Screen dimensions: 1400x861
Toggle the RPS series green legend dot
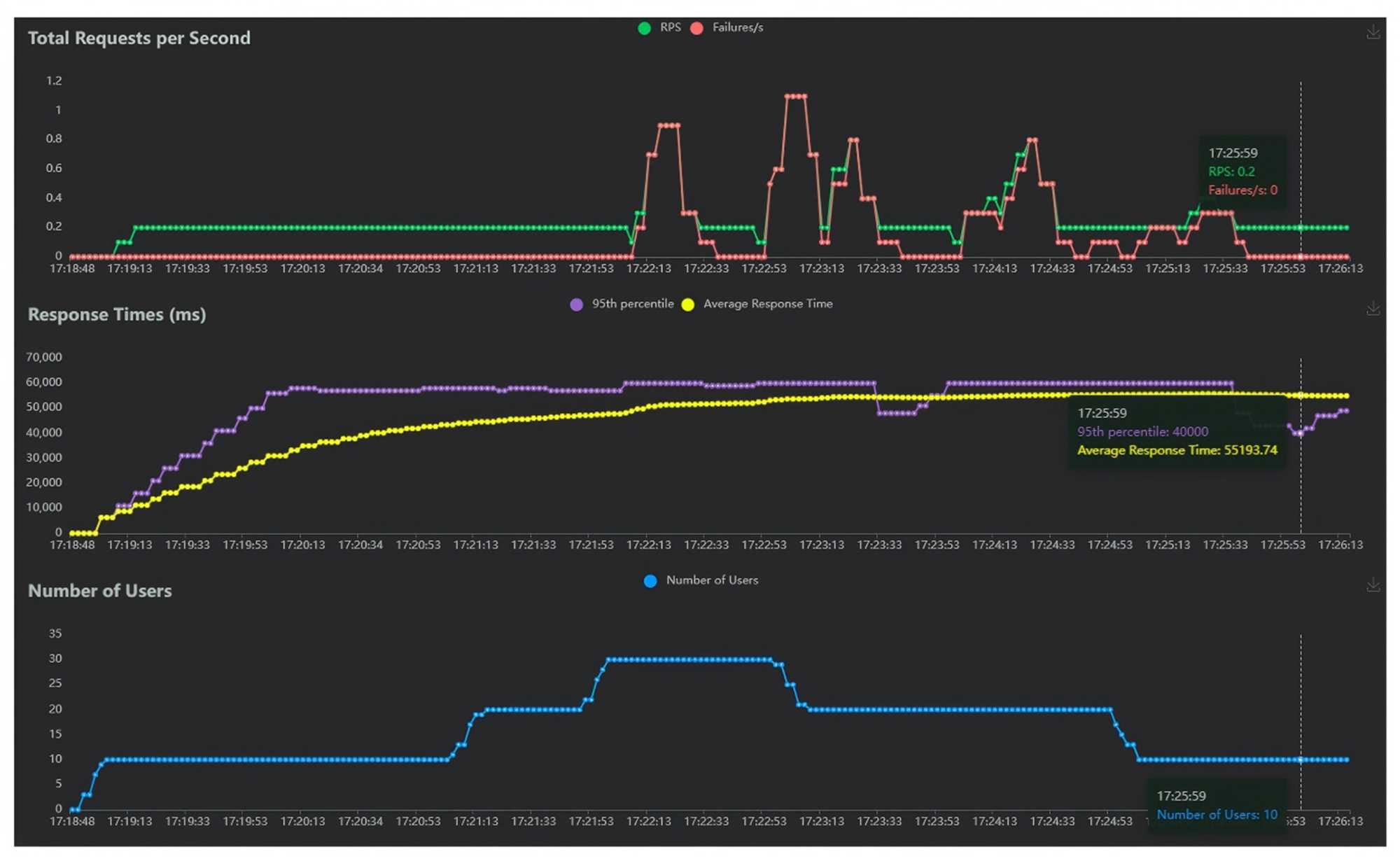[x=644, y=28]
